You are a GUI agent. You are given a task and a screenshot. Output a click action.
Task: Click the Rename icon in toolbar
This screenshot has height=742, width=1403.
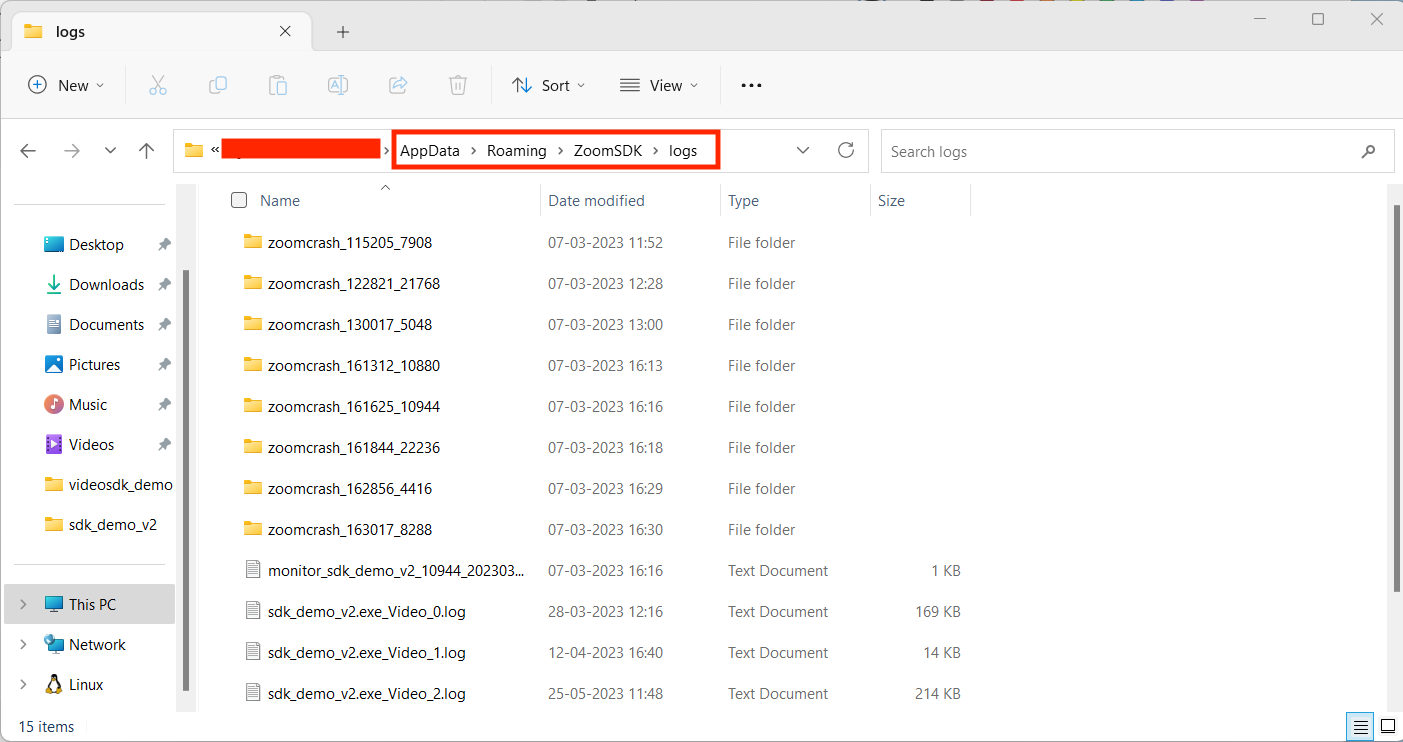click(x=338, y=85)
